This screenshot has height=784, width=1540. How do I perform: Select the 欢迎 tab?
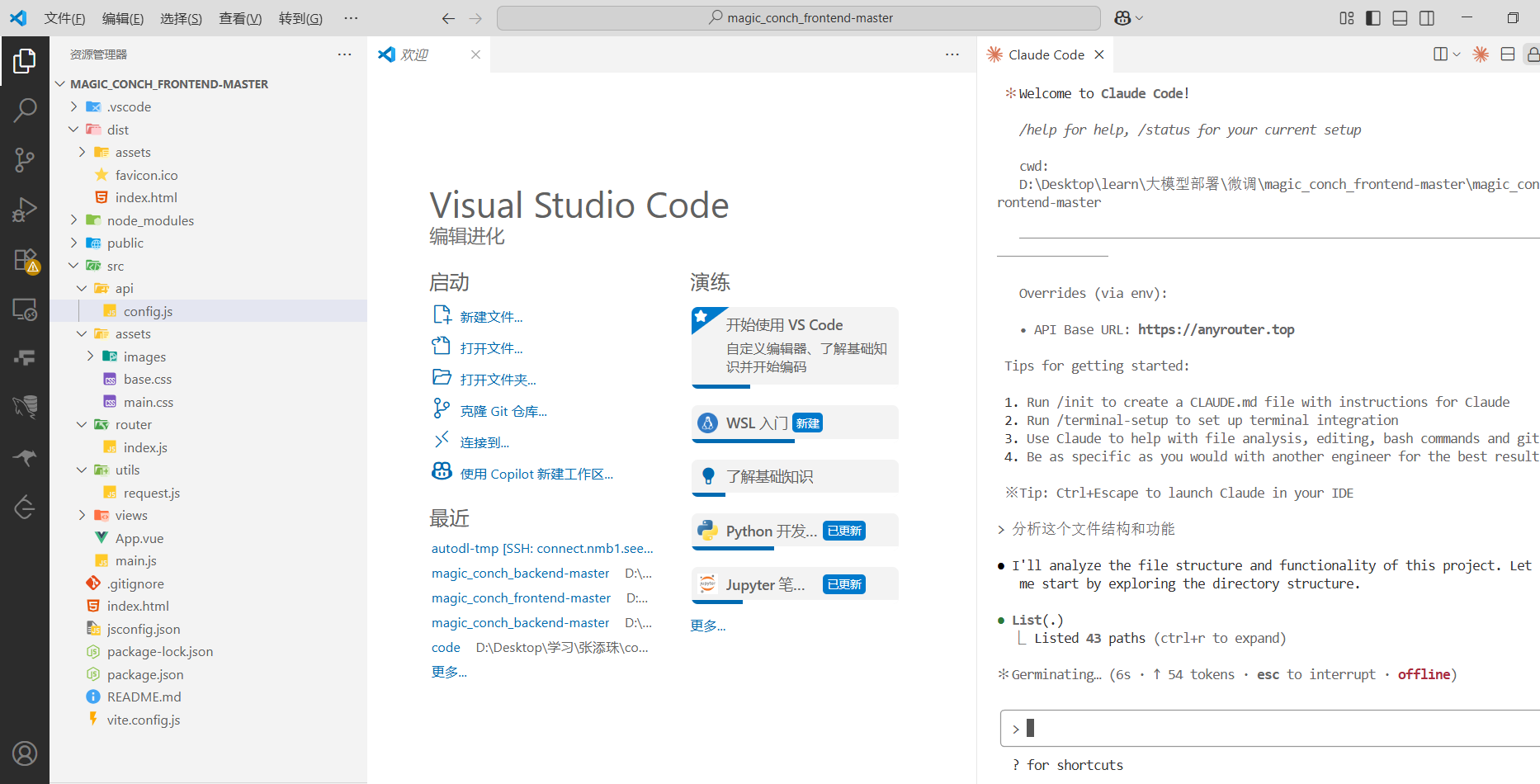(x=428, y=54)
